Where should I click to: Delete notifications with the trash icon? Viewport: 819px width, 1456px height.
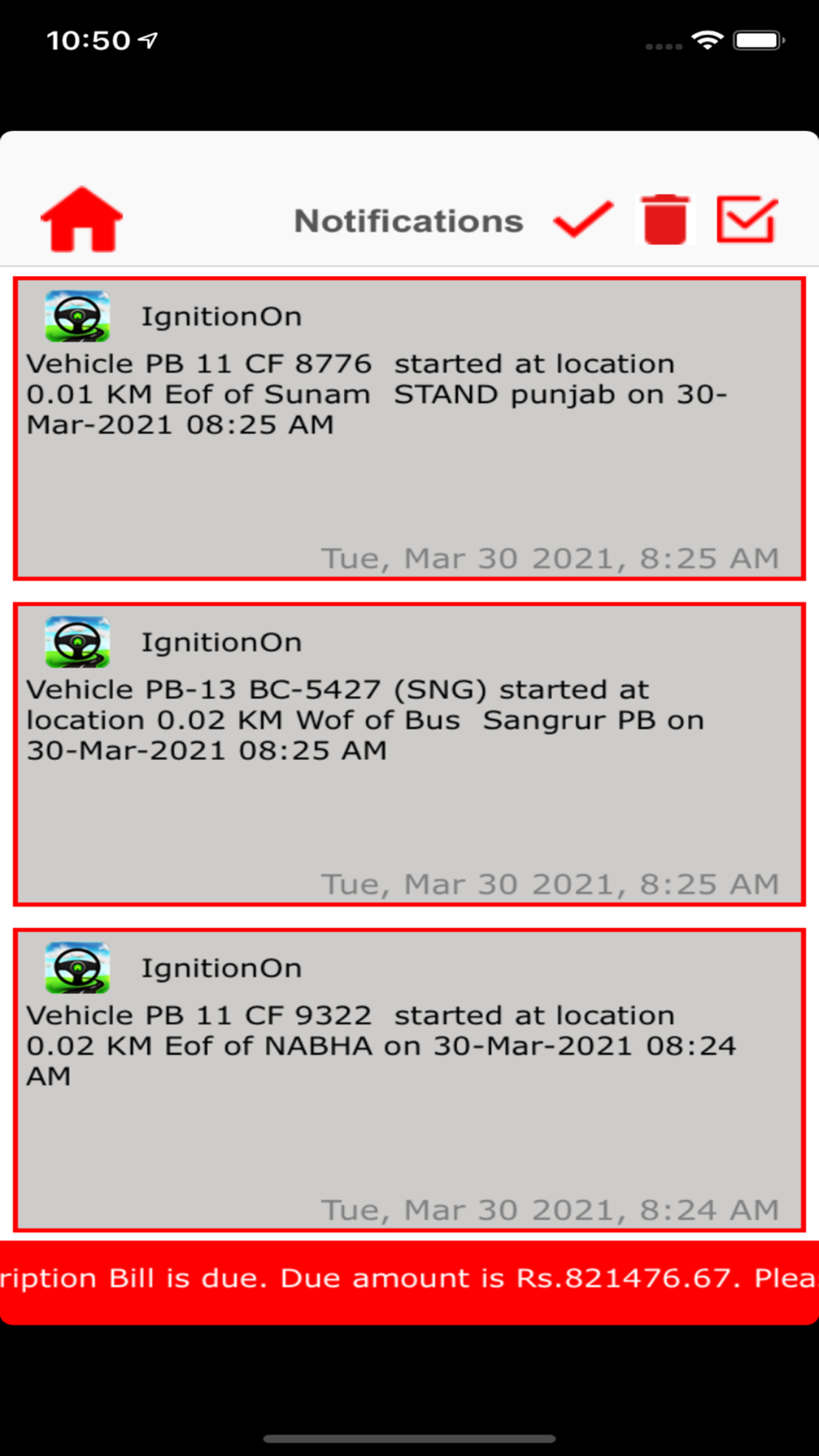click(665, 219)
